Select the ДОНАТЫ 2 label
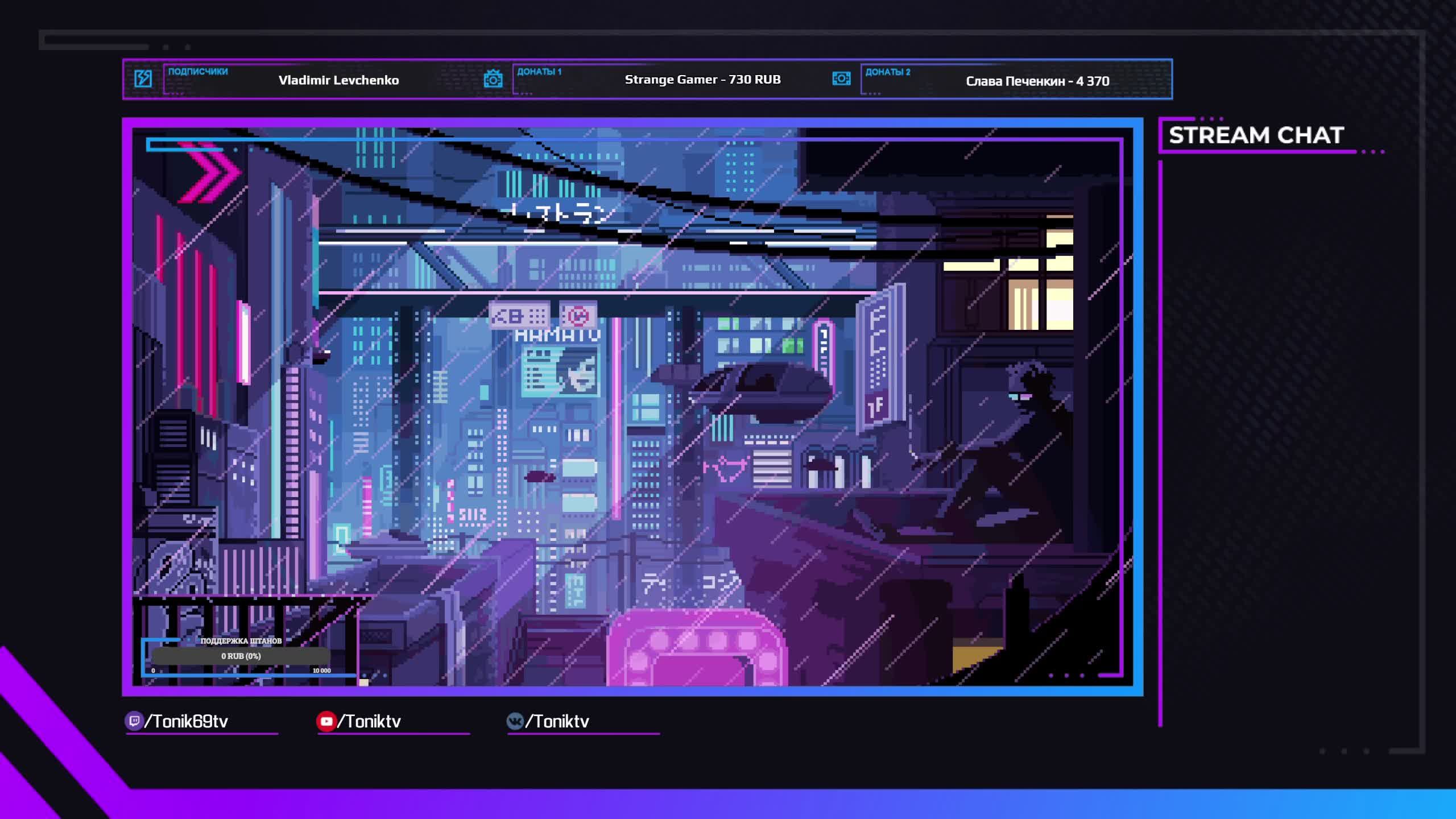 pyautogui.click(x=888, y=72)
